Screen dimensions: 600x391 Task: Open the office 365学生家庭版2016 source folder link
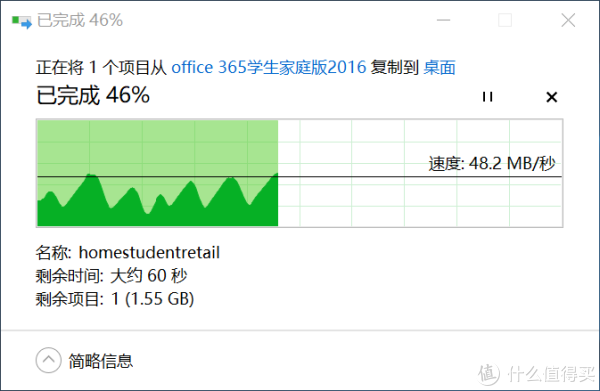pyautogui.click(x=269, y=67)
